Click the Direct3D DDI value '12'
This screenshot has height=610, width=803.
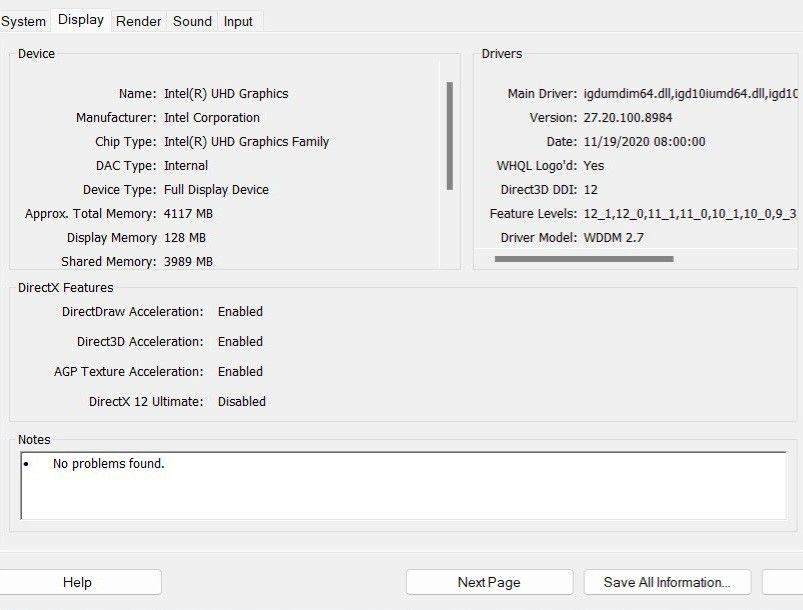click(590, 190)
